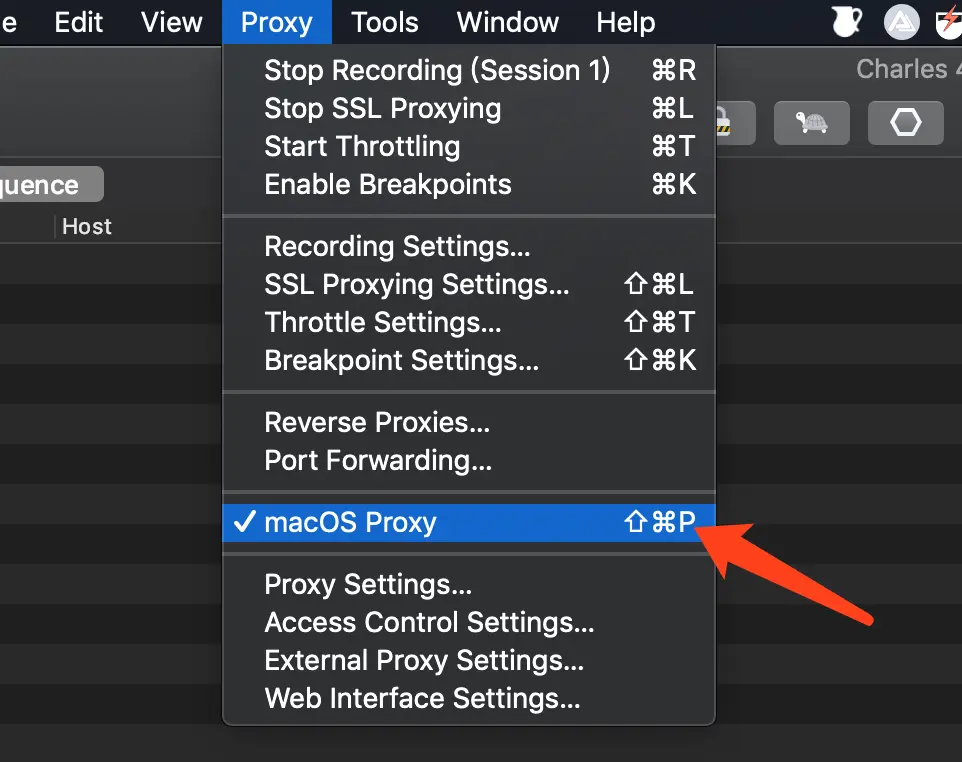The width and height of the screenshot is (962, 762).
Task: Choose Stop Recording (Session 1)
Action: [x=436, y=70]
